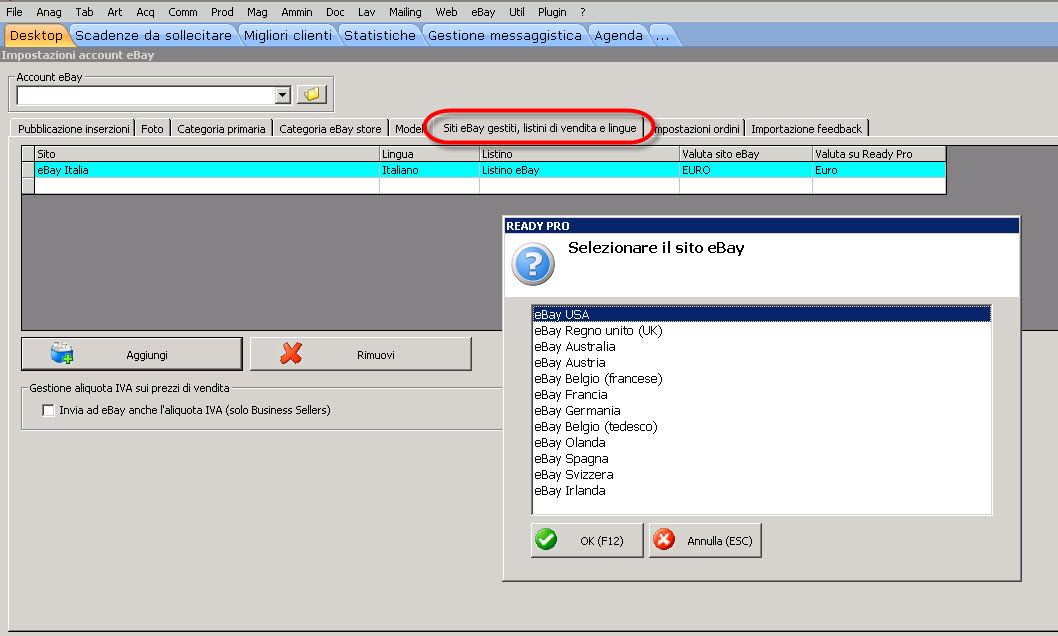The image size is (1058, 636).
Task: Open the ... overflow tab
Action: pyautogui.click(x=663, y=35)
